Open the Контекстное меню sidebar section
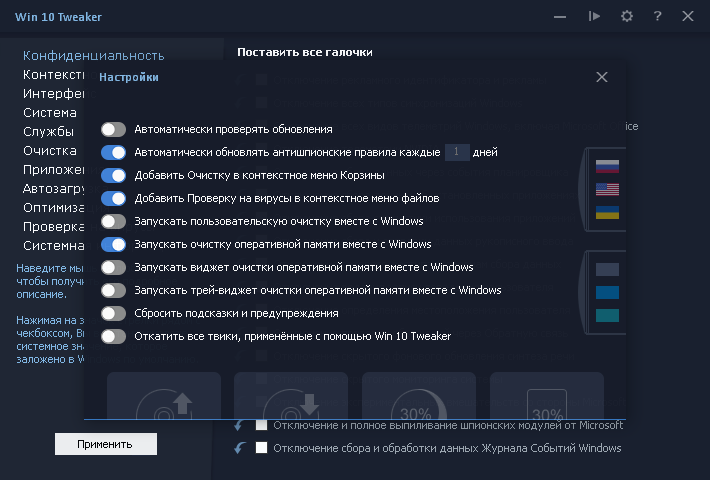This screenshot has width=710, height=480. pyautogui.click(x=53, y=75)
